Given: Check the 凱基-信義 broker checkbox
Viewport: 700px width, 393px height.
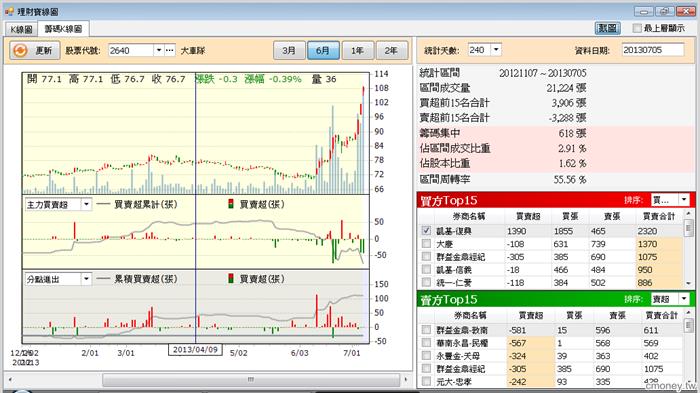Looking at the screenshot, I should (426, 269).
